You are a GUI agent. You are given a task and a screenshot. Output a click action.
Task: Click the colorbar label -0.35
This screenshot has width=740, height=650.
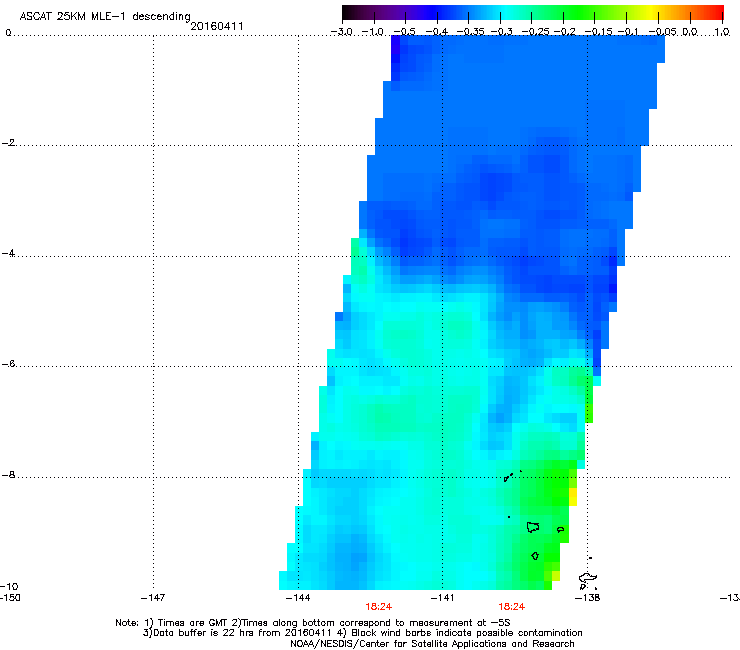pos(470,32)
